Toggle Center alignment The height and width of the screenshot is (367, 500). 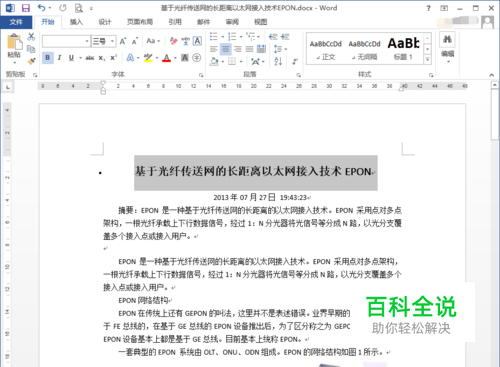[x=226, y=49]
